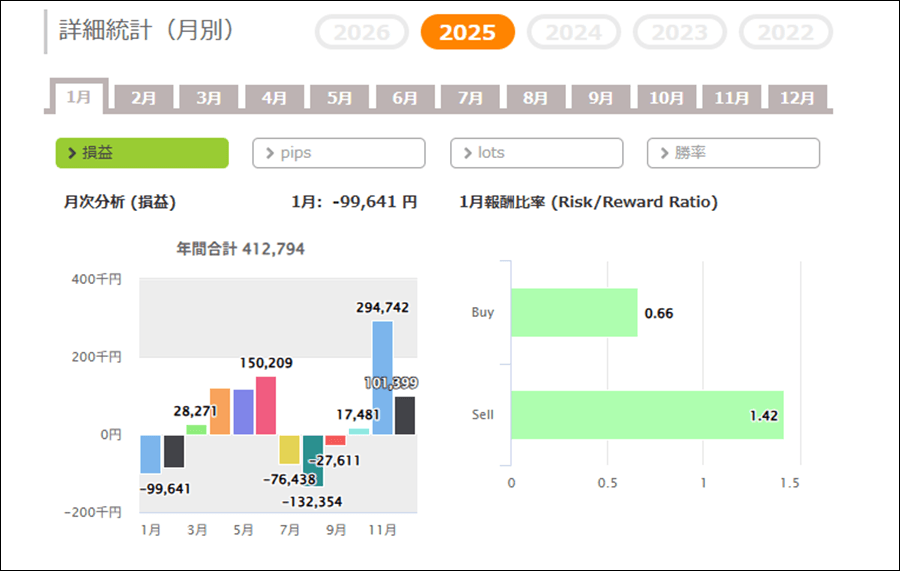The height and width of the screenshot is (571, 900).
Task: Click the Sell 1.42 ratio bar
Action: (x=647, y=415)
